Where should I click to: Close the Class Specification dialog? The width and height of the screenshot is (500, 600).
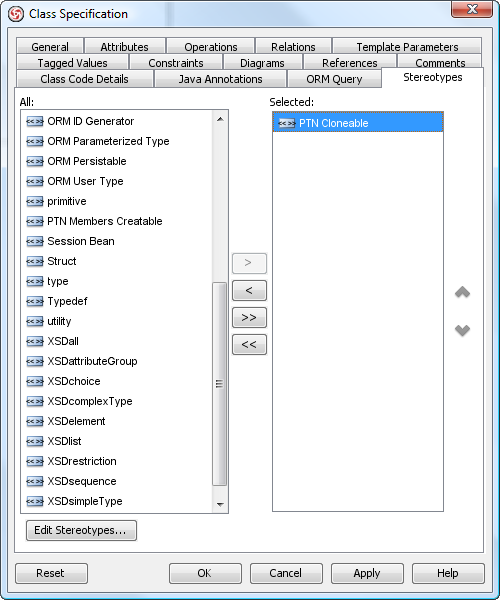coord(472,9)
